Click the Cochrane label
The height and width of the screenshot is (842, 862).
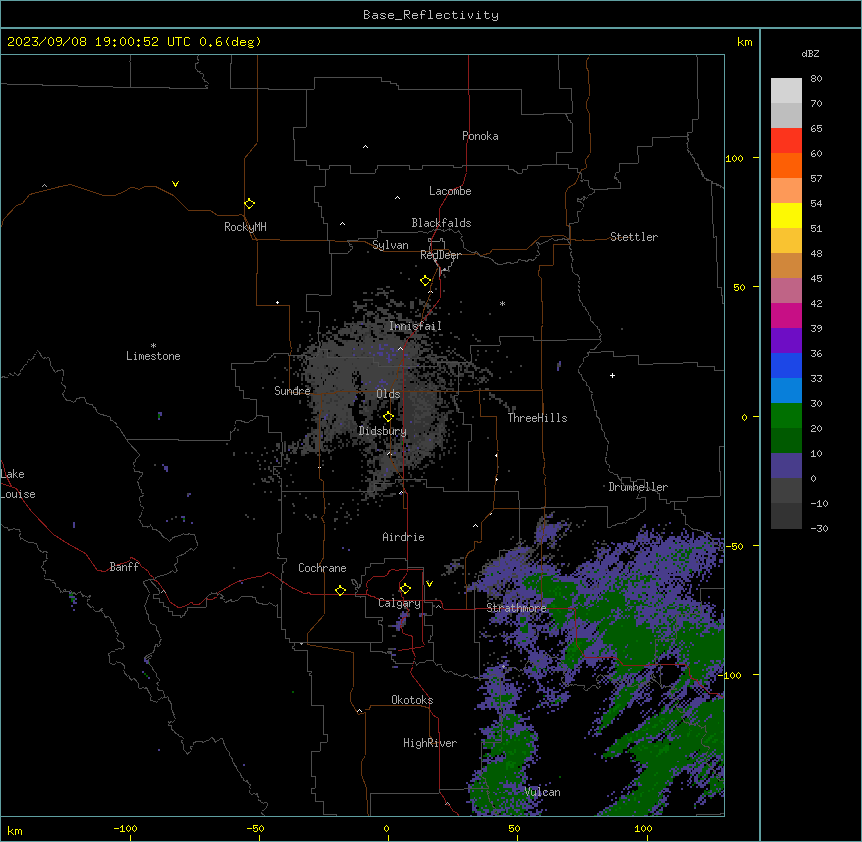[322, 568]
